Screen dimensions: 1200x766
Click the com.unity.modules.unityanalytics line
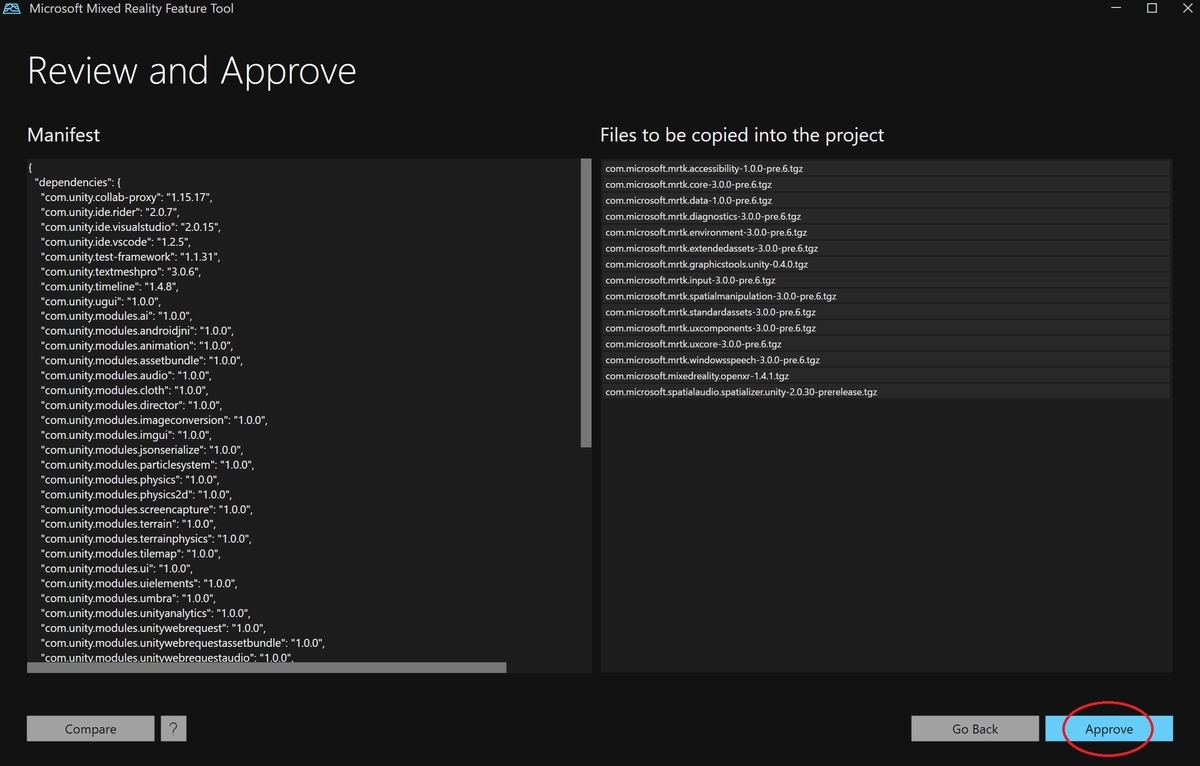(x=146, y=613)
